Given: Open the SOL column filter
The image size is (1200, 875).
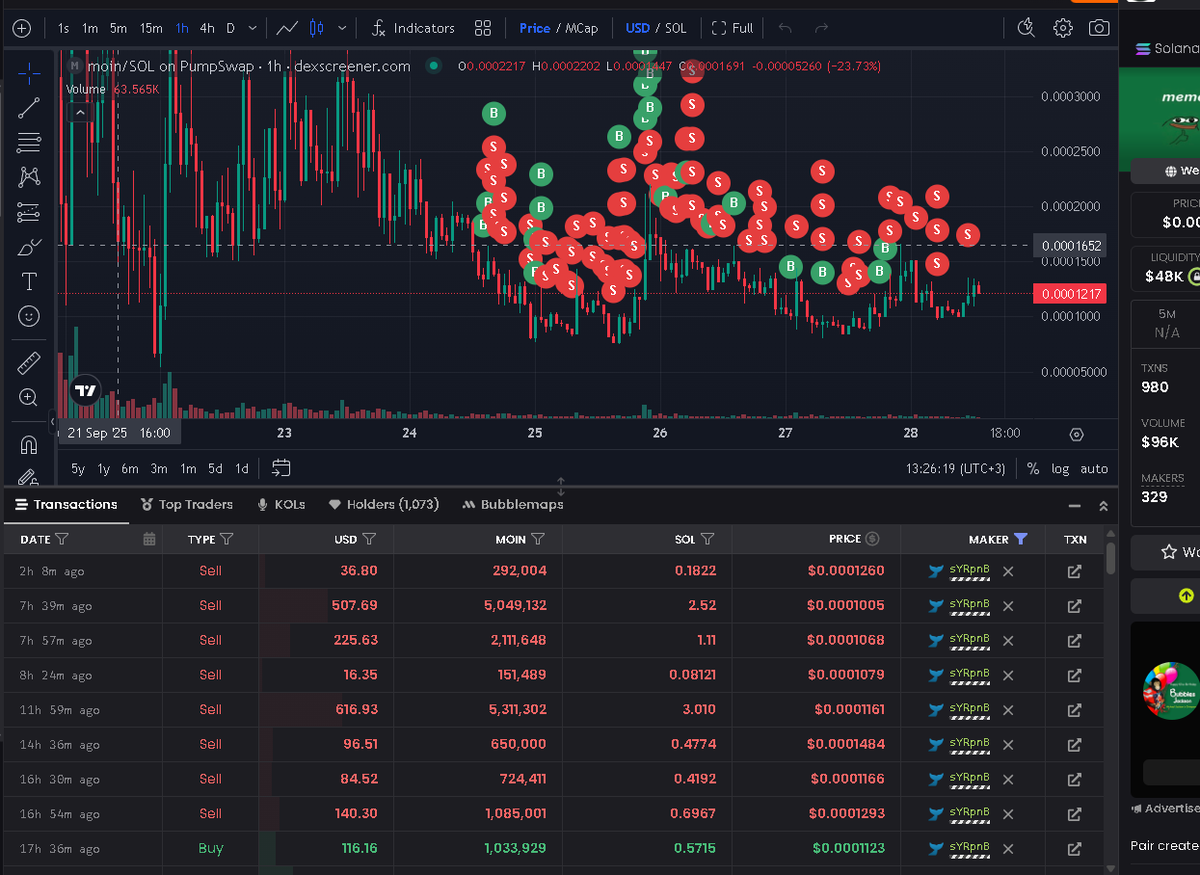Looking at the screenshot, I should 708,539.
